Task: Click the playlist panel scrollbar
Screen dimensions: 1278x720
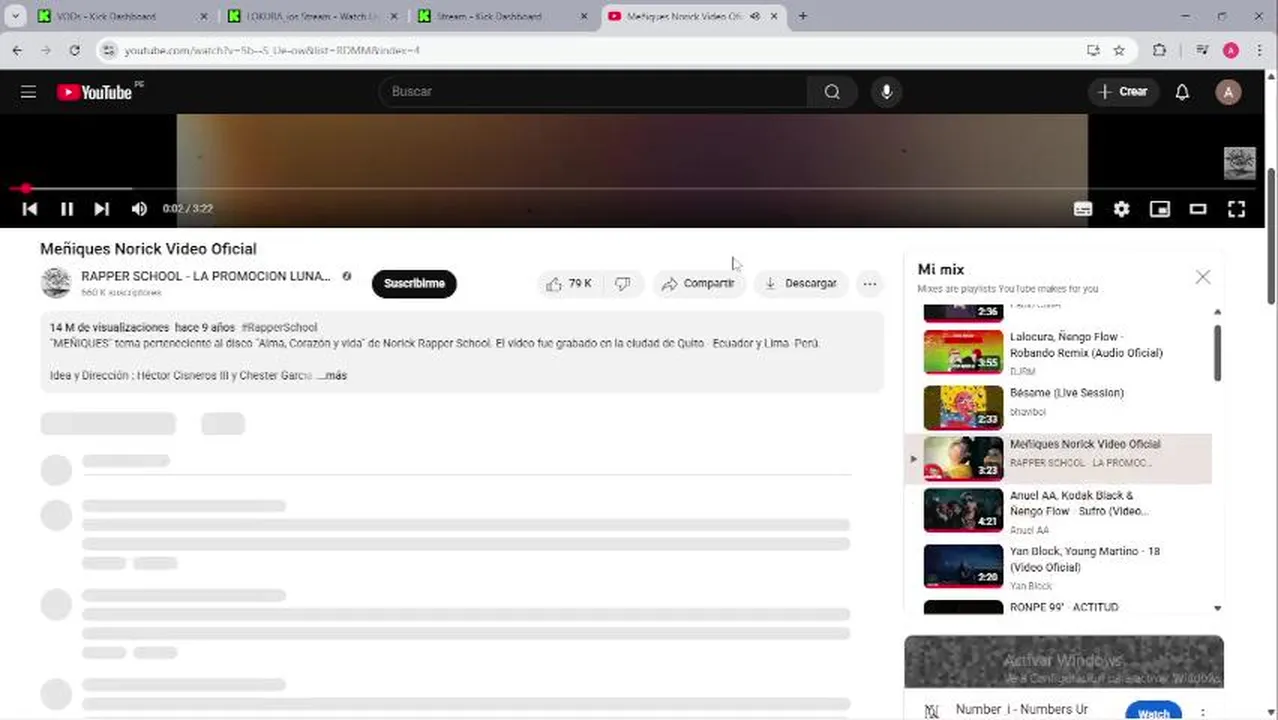Action: click(x=1217, y=352)
